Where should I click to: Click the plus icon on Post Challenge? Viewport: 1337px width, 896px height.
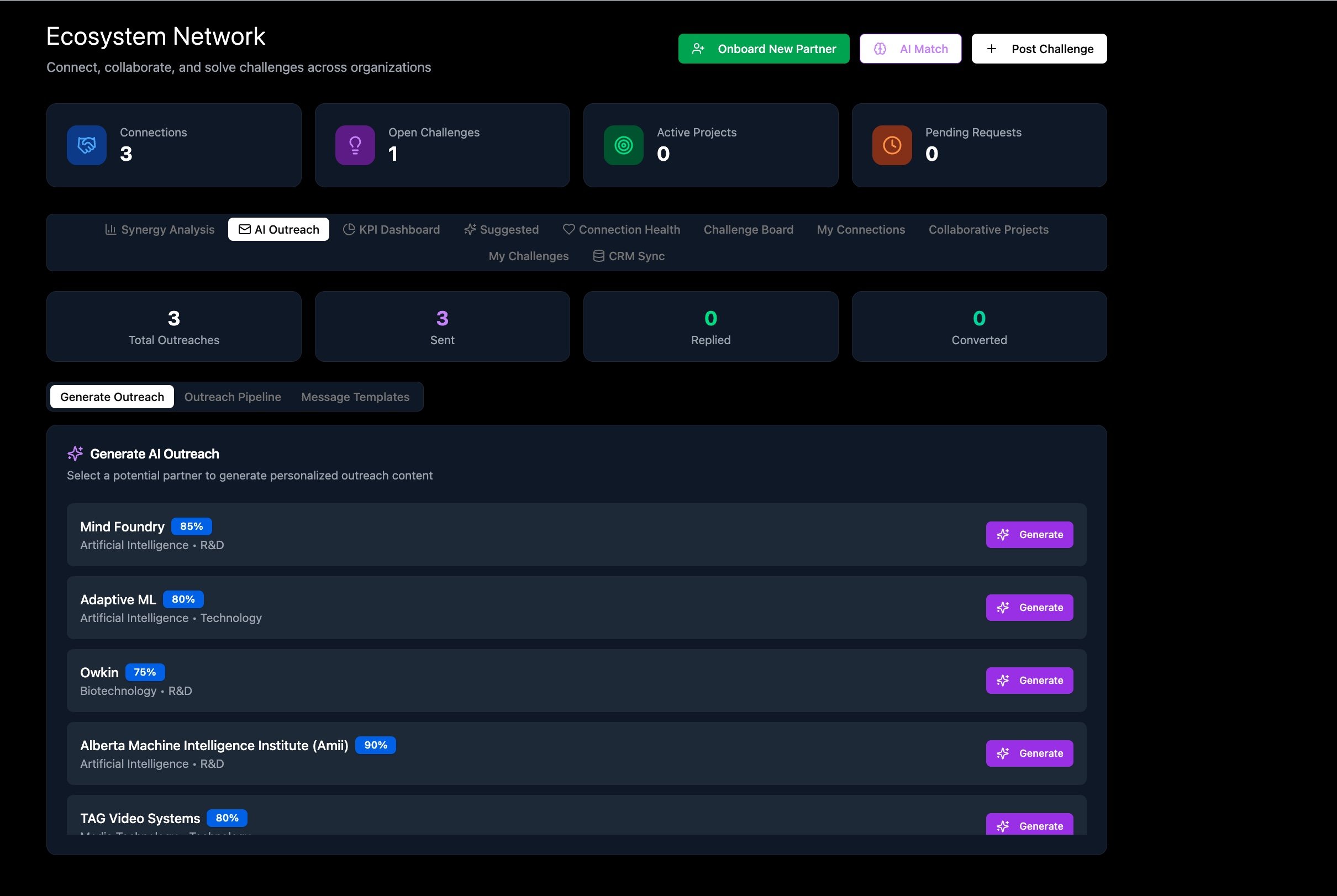tap(992, 49)
